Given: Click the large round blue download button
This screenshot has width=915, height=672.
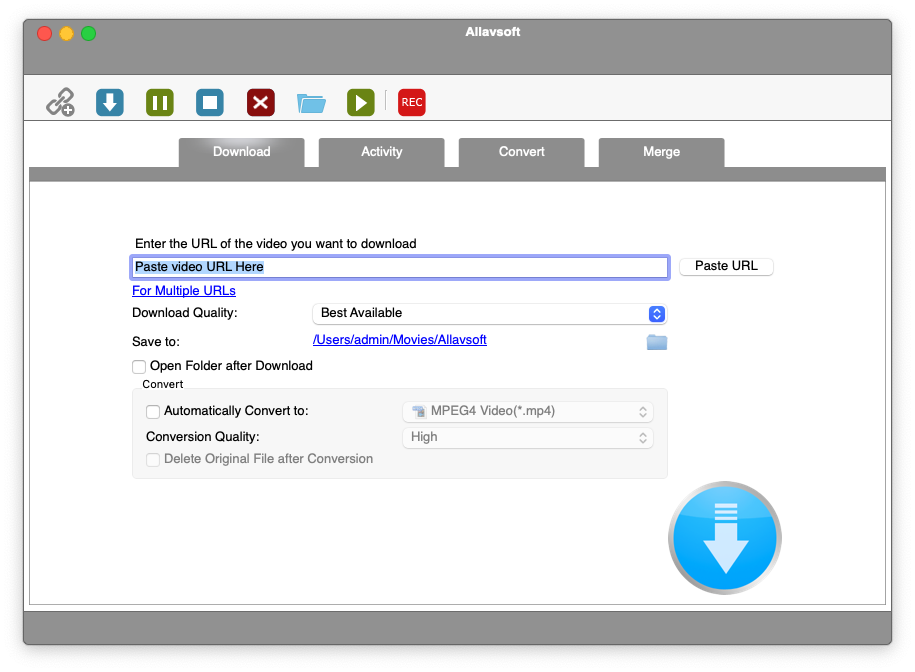Looking at the screenshot, I should (x=725, y=538).
